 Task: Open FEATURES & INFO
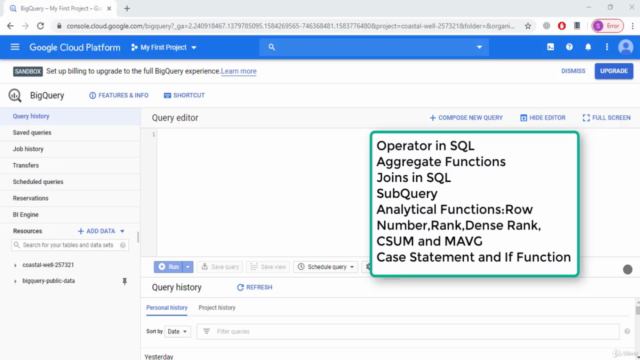pos(119,96)
